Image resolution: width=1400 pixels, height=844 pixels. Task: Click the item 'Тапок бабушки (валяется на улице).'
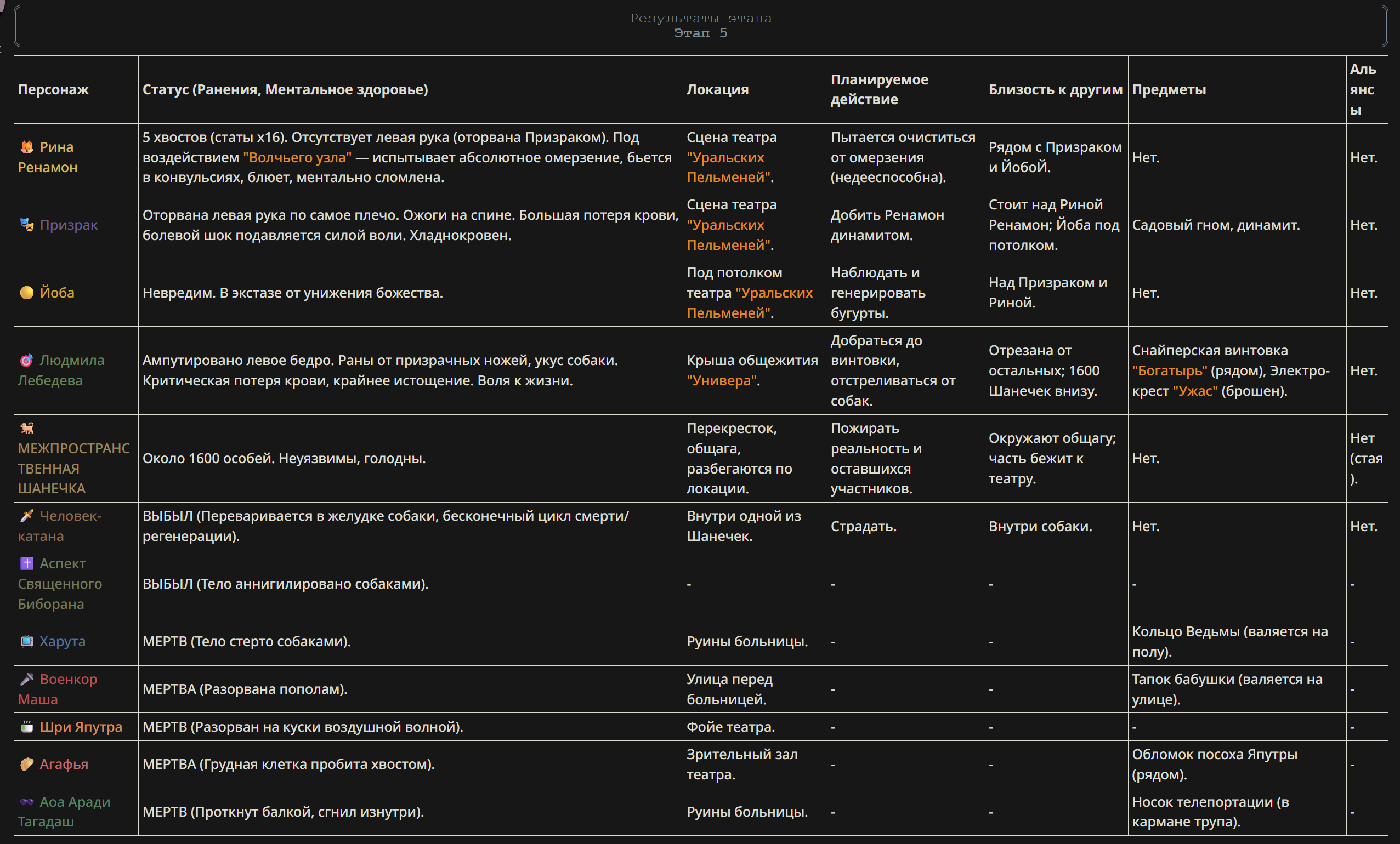(x=1227, y=689)
